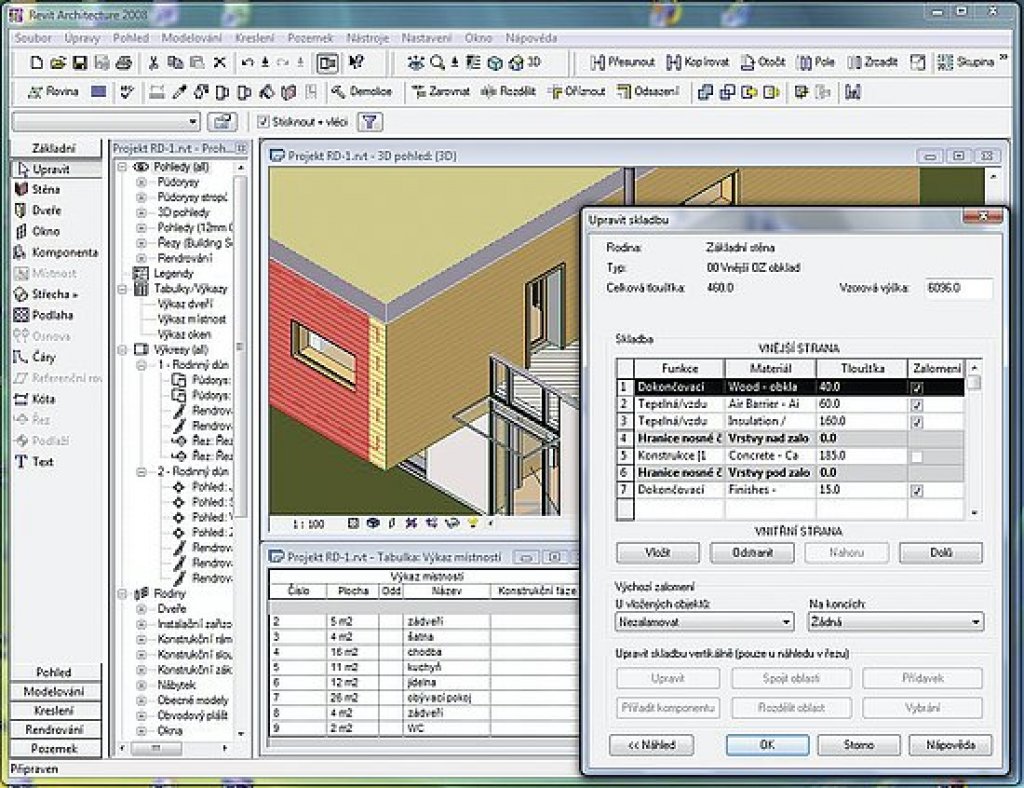
Task: Toggle Zalomení checkbox for Wood layer row 1
Action: (917, 387)
